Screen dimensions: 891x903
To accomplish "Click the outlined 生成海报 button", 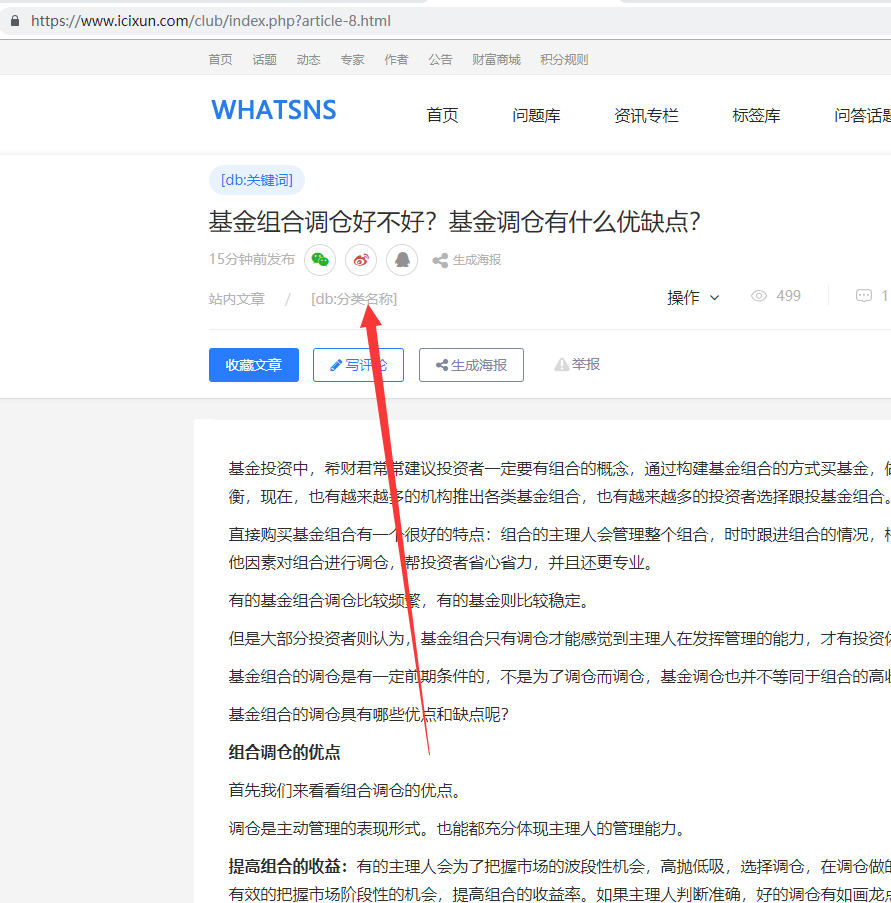I will click(x=471, y=365).
